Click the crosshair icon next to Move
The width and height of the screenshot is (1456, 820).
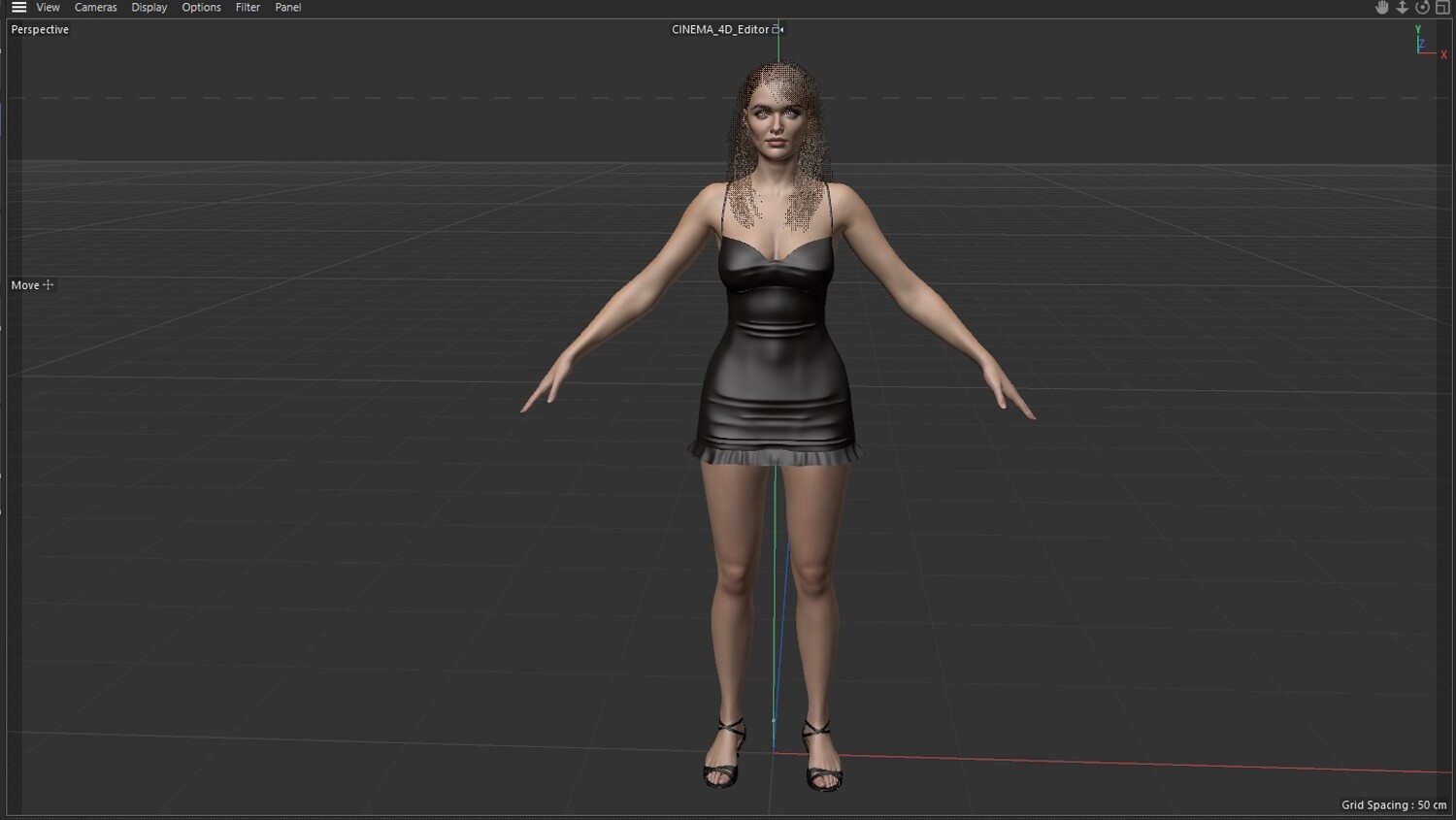[49, 284]
